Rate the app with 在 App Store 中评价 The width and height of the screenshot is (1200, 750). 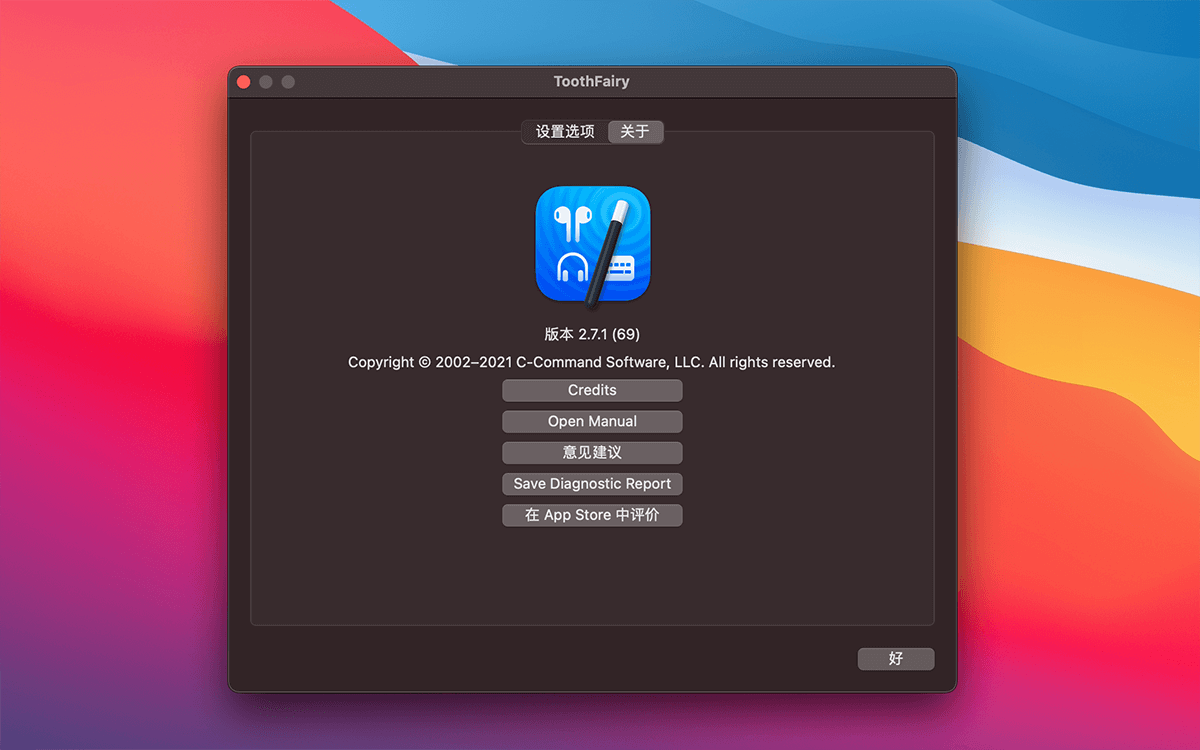592,515
